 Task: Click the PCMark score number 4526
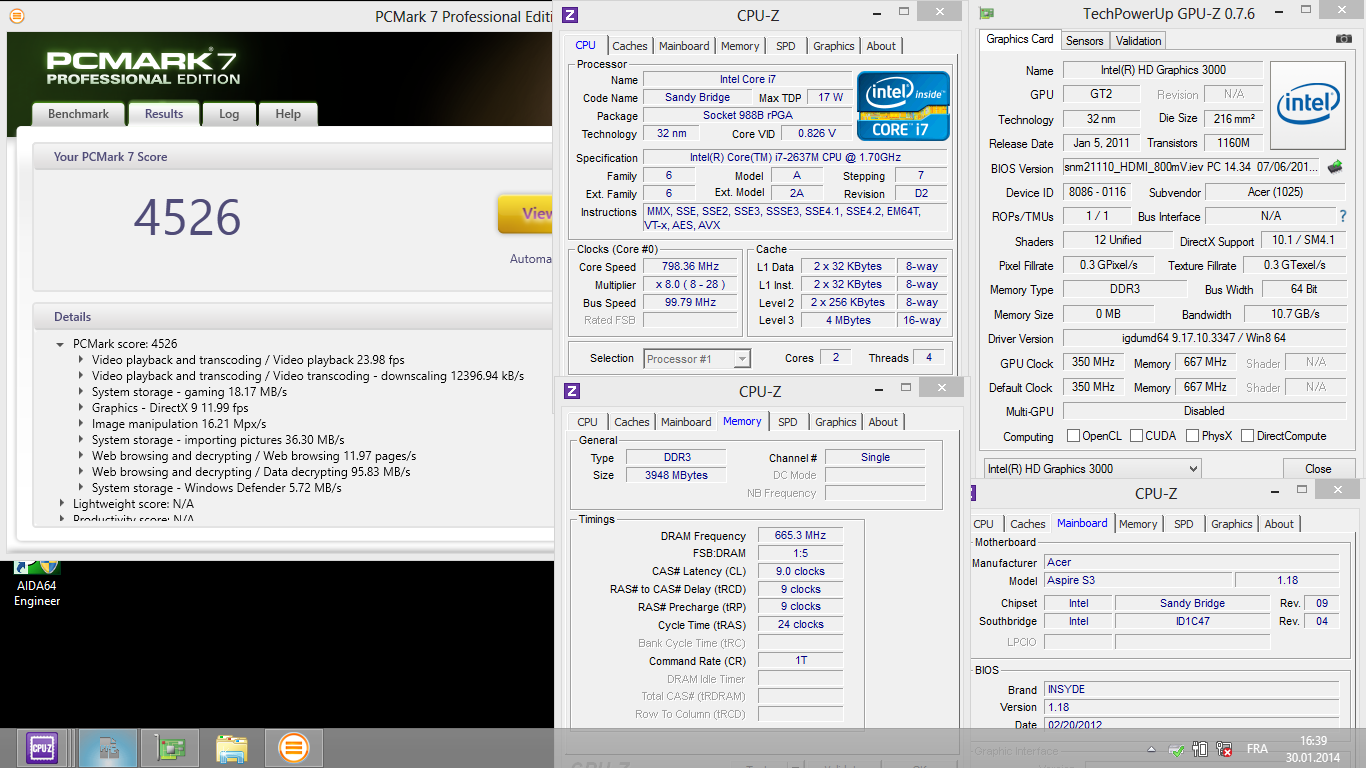point(188,217)
